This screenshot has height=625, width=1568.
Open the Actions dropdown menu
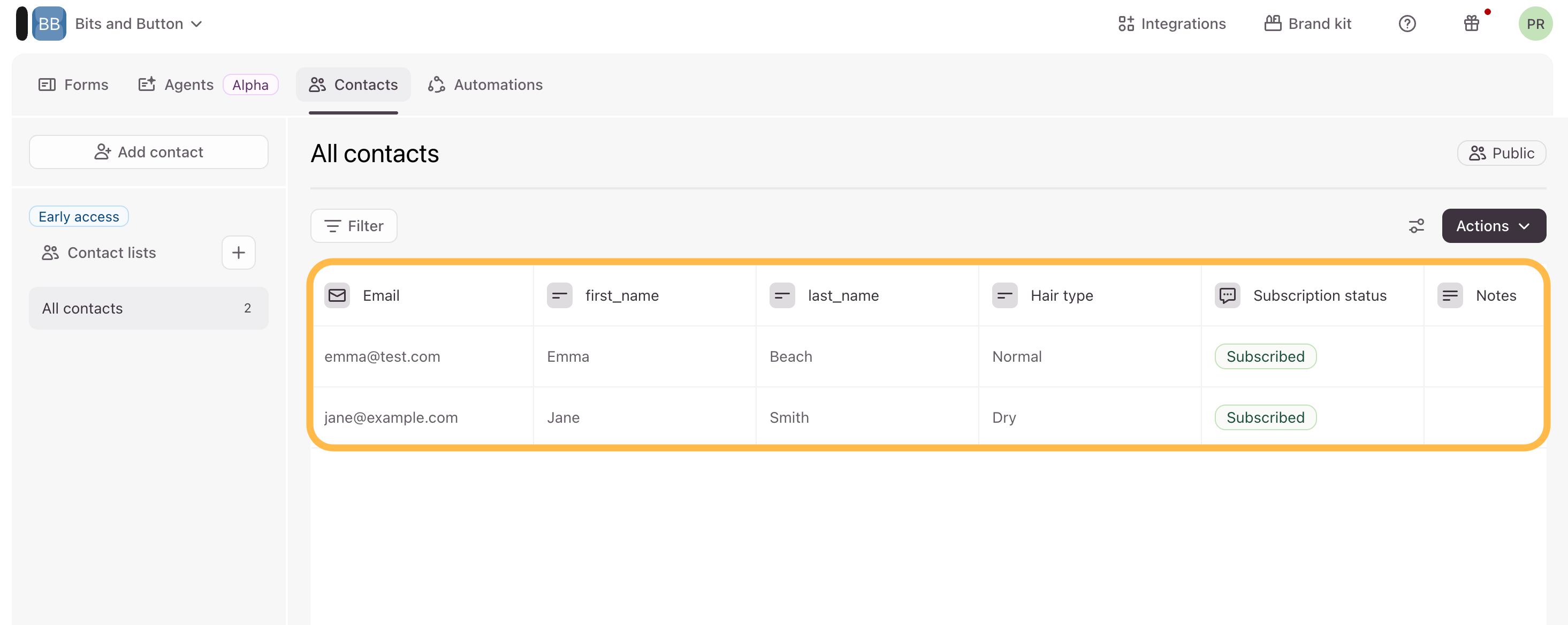click(x=1493, y=226)
